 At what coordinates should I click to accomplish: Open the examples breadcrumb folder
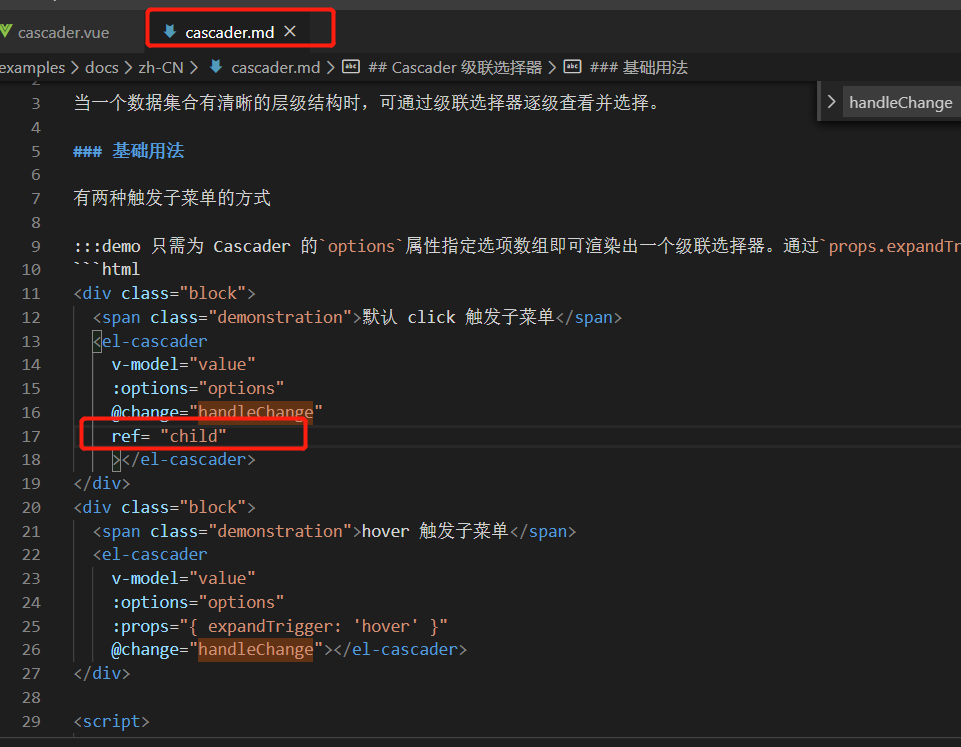32,67
